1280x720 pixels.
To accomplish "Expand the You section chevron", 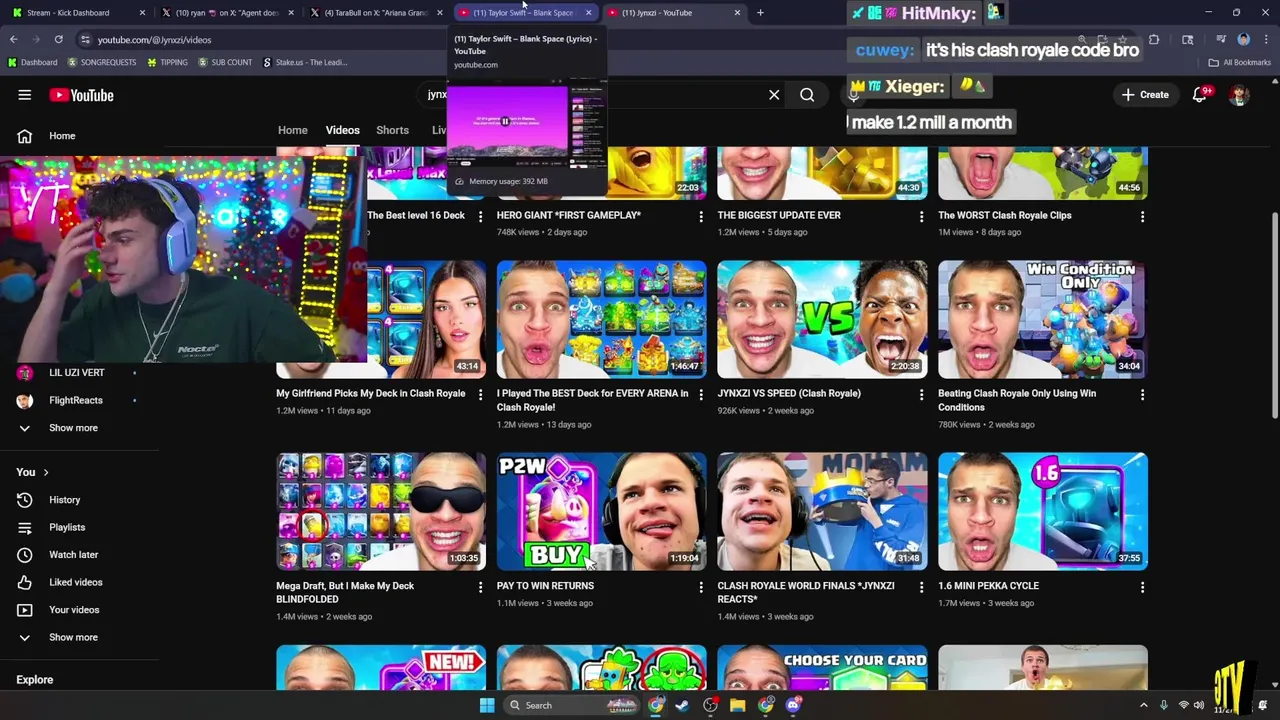I will [x=45, y=472].
